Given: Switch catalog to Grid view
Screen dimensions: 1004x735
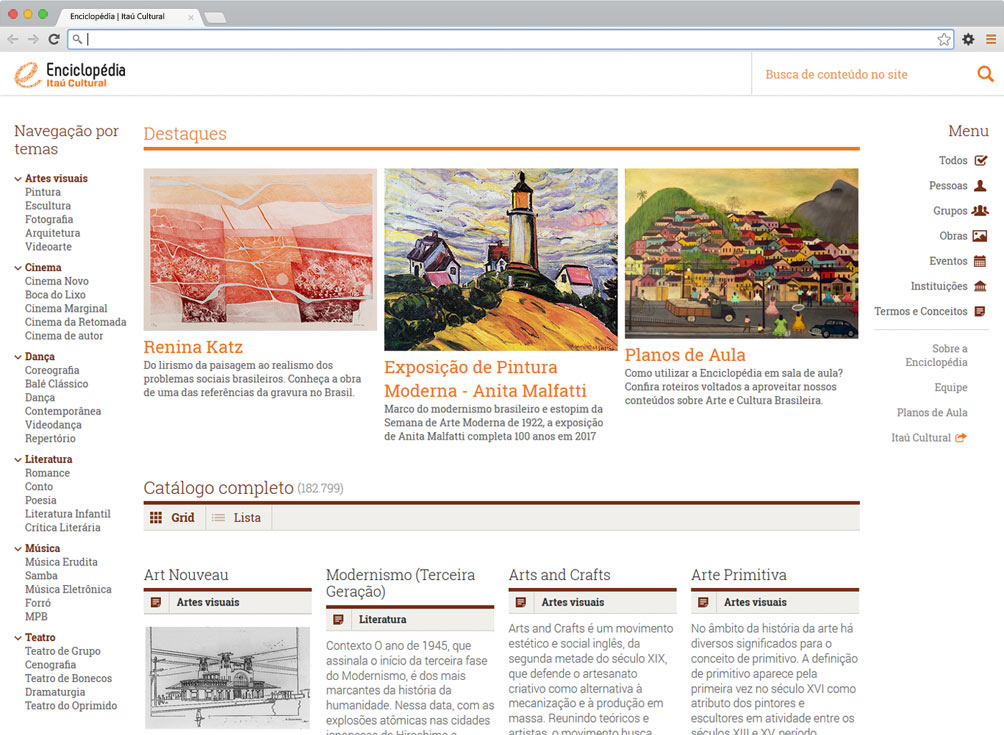Looking at the screenshot, I should 173,518.
